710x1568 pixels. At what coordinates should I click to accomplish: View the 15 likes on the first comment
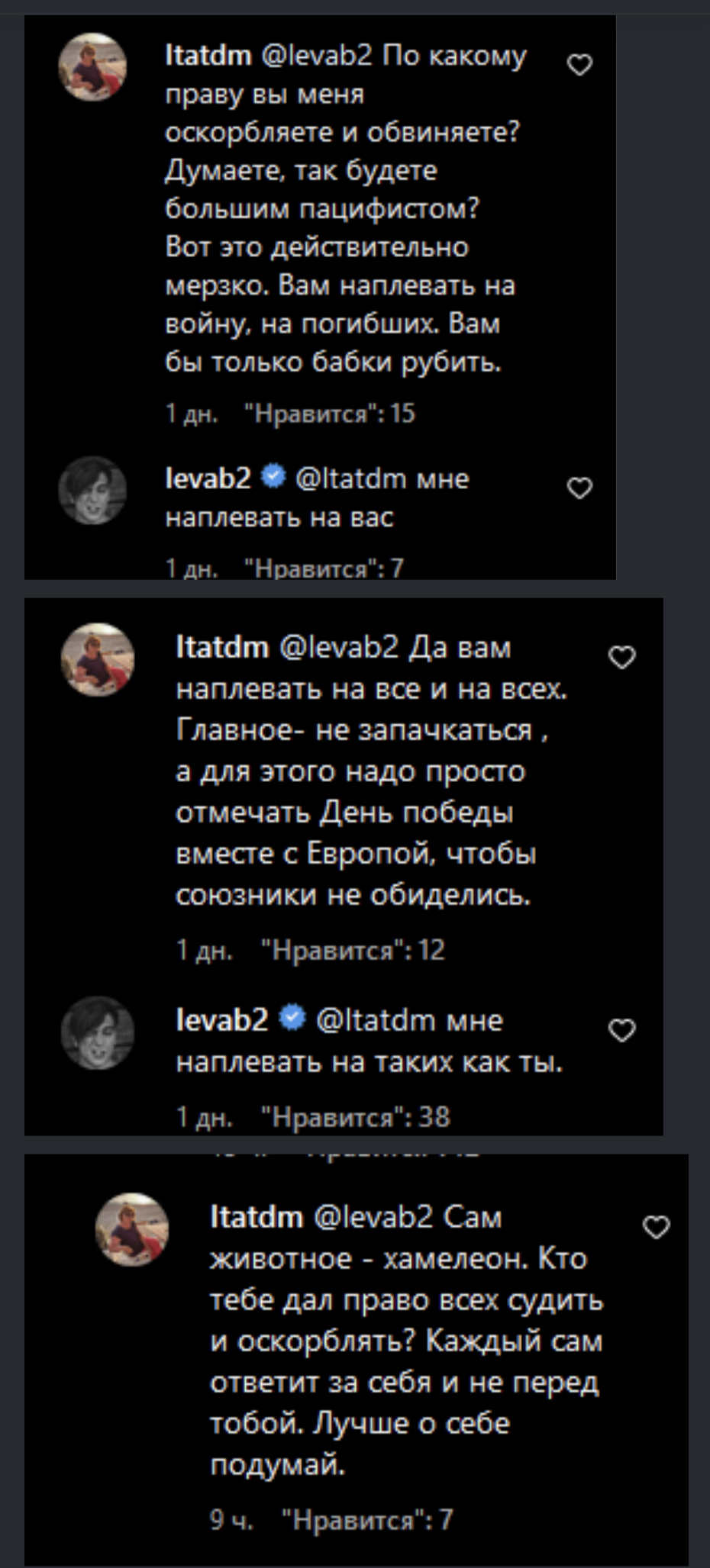pyautogui.click(x=330, y=414)
